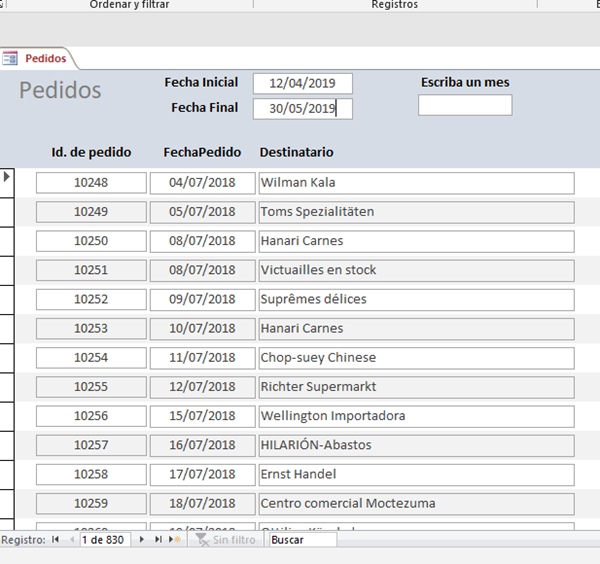This screenshot has width=600, height=564.
Task: Click destinatario Wellington Importadora
Action: (416, 416)
